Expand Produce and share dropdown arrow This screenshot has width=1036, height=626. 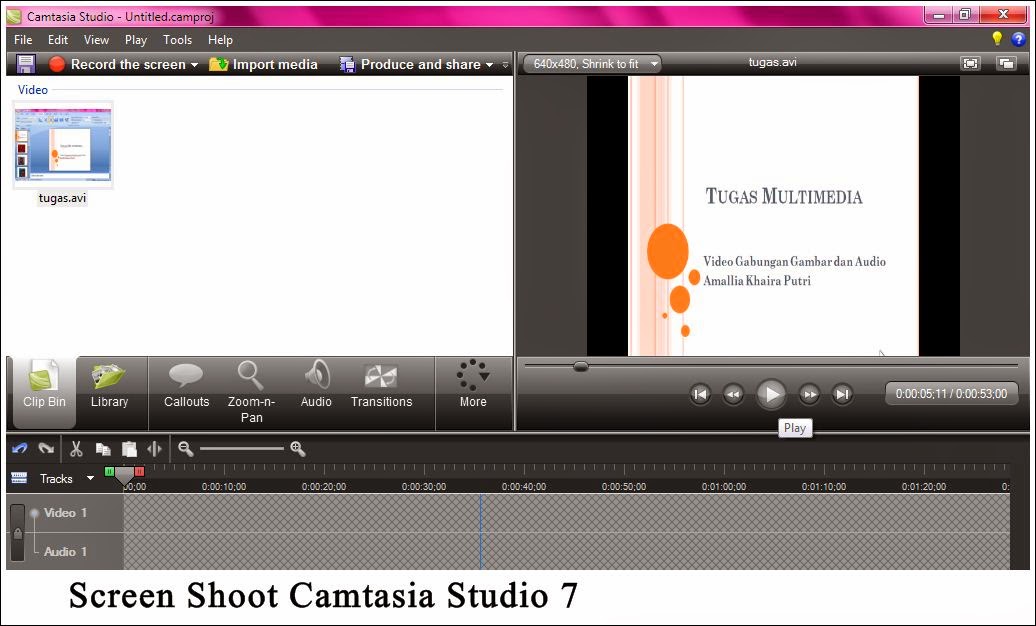coord(490,65)
